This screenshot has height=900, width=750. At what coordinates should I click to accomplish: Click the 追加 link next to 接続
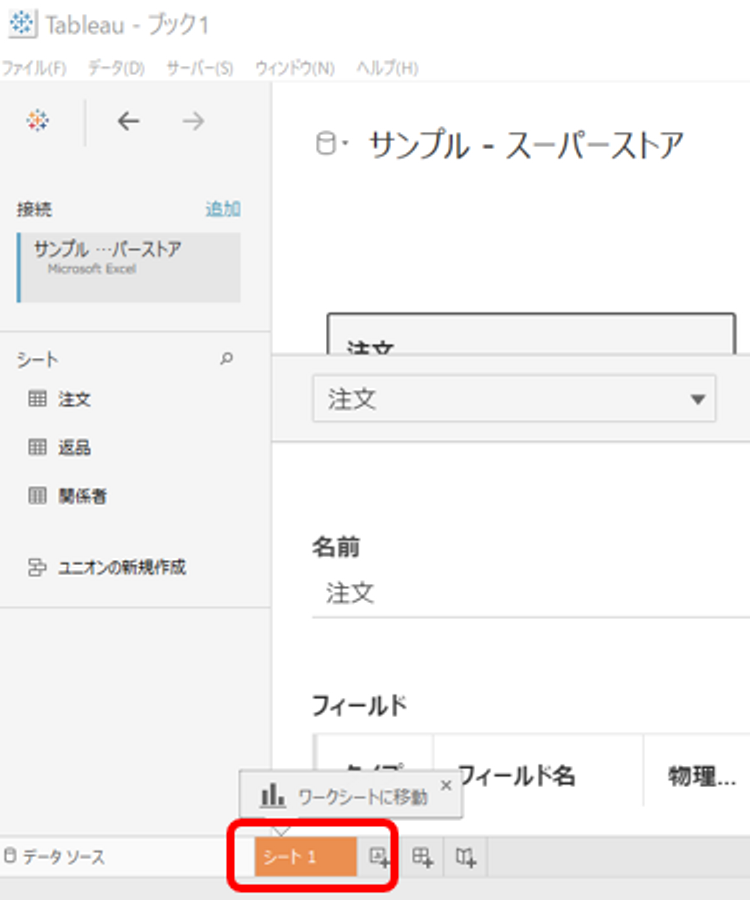[x=223, y=208]
